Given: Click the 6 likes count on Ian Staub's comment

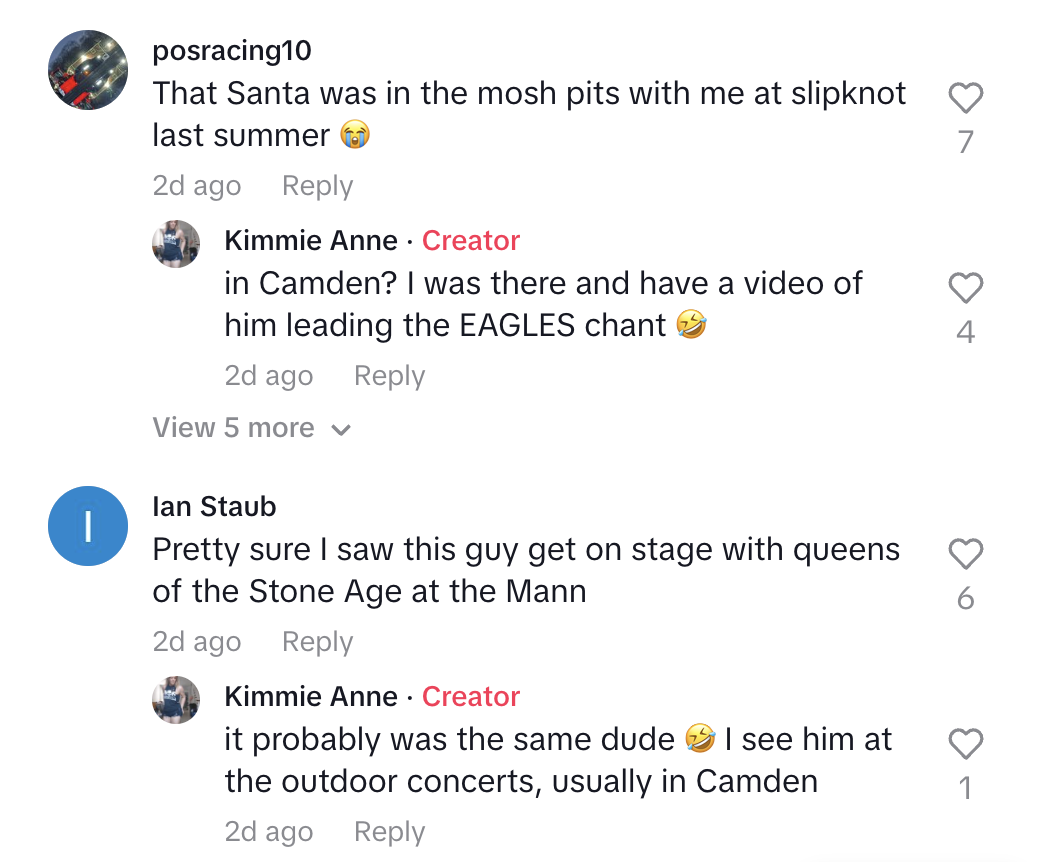Looking at the screenshot, I should pyautogui.click(x=965, y=598).
